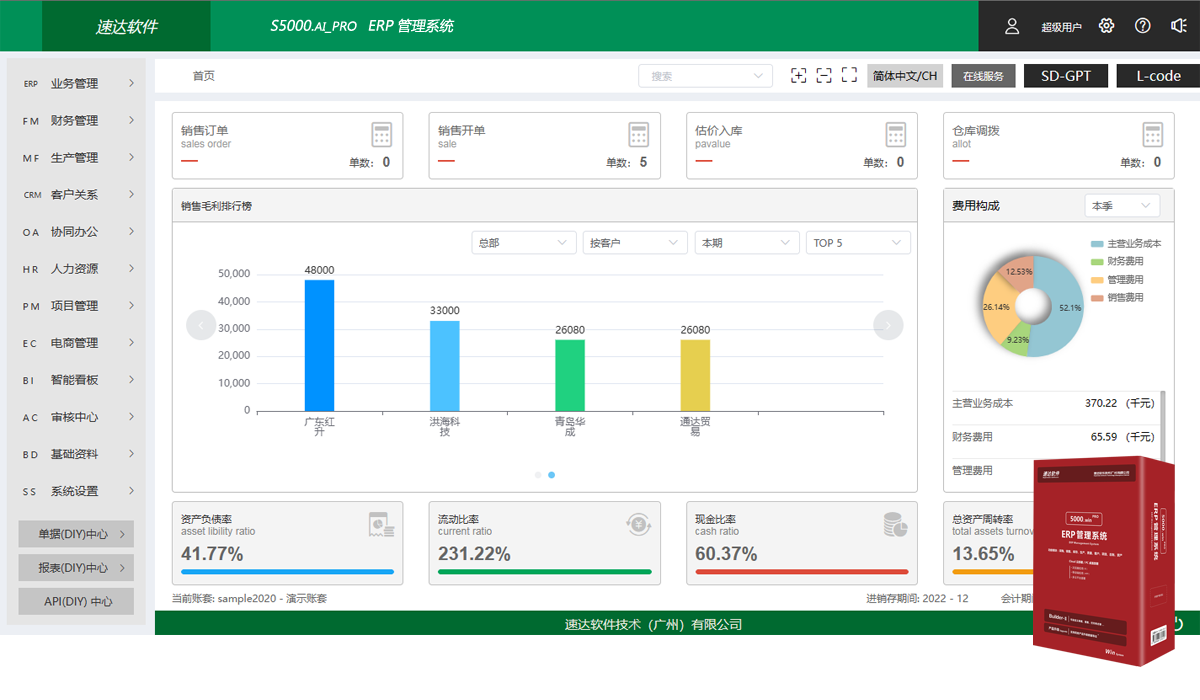Open 单据(DIY)中心 button
Screen dimensions: 1200x700
pyautogui.click(x=76, y=534)
